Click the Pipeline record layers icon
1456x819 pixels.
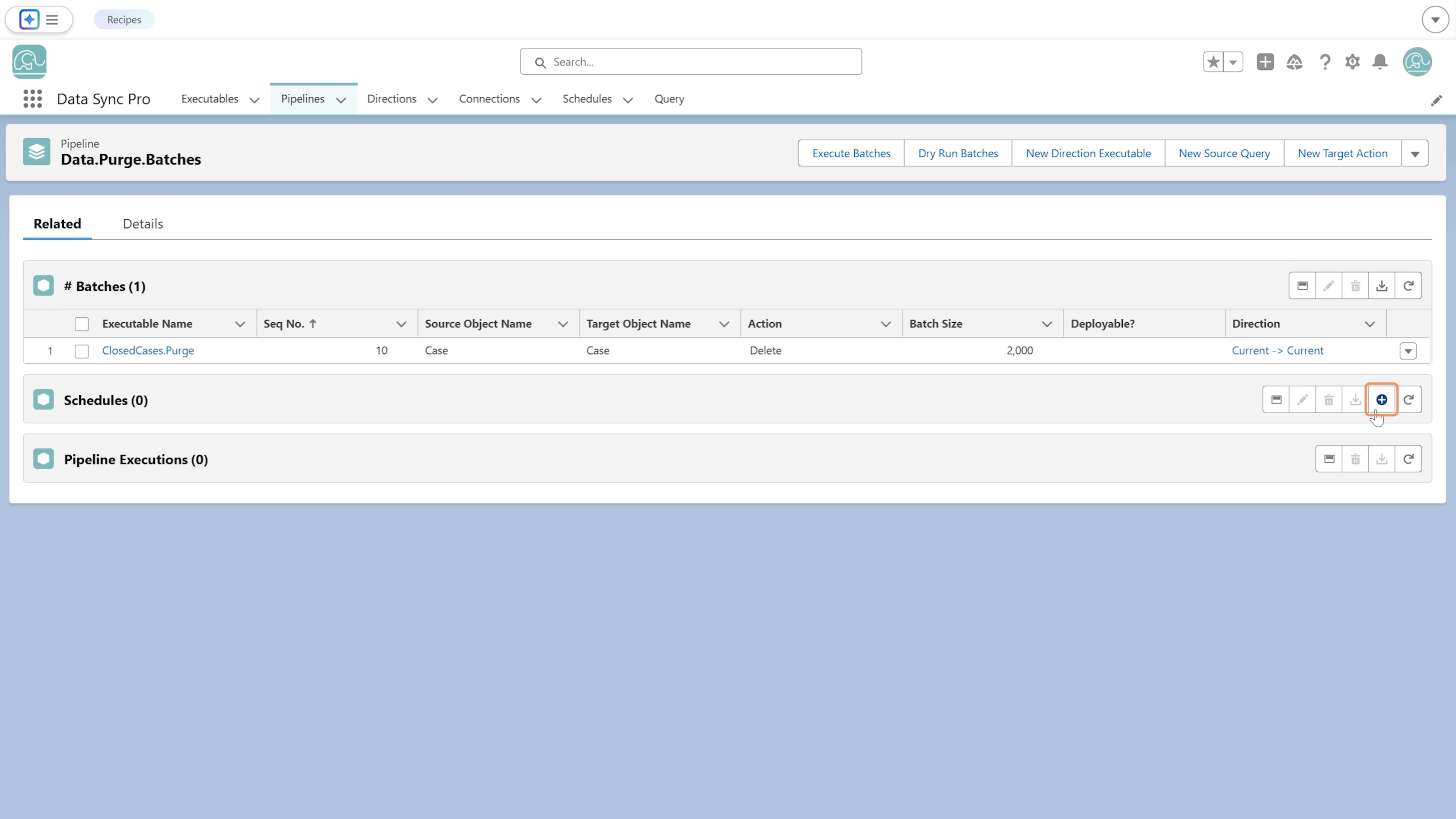coord(37,152)
